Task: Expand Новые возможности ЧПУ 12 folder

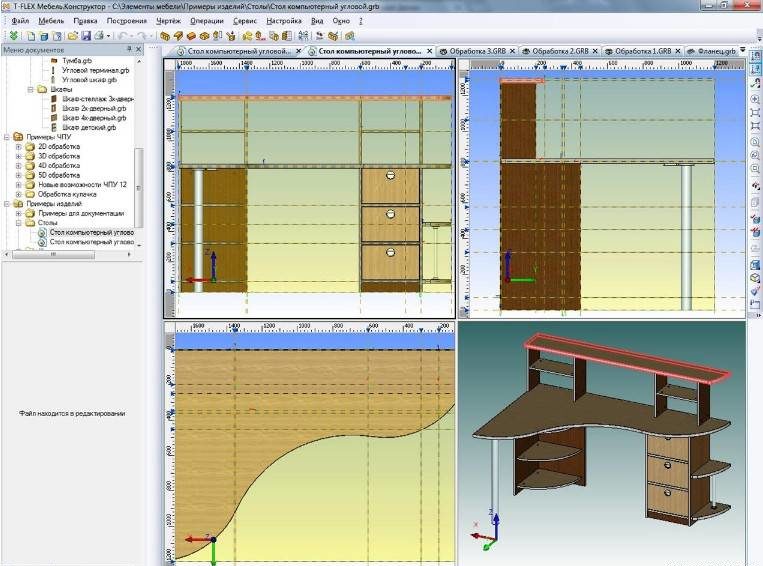Action: click(18, 185)
